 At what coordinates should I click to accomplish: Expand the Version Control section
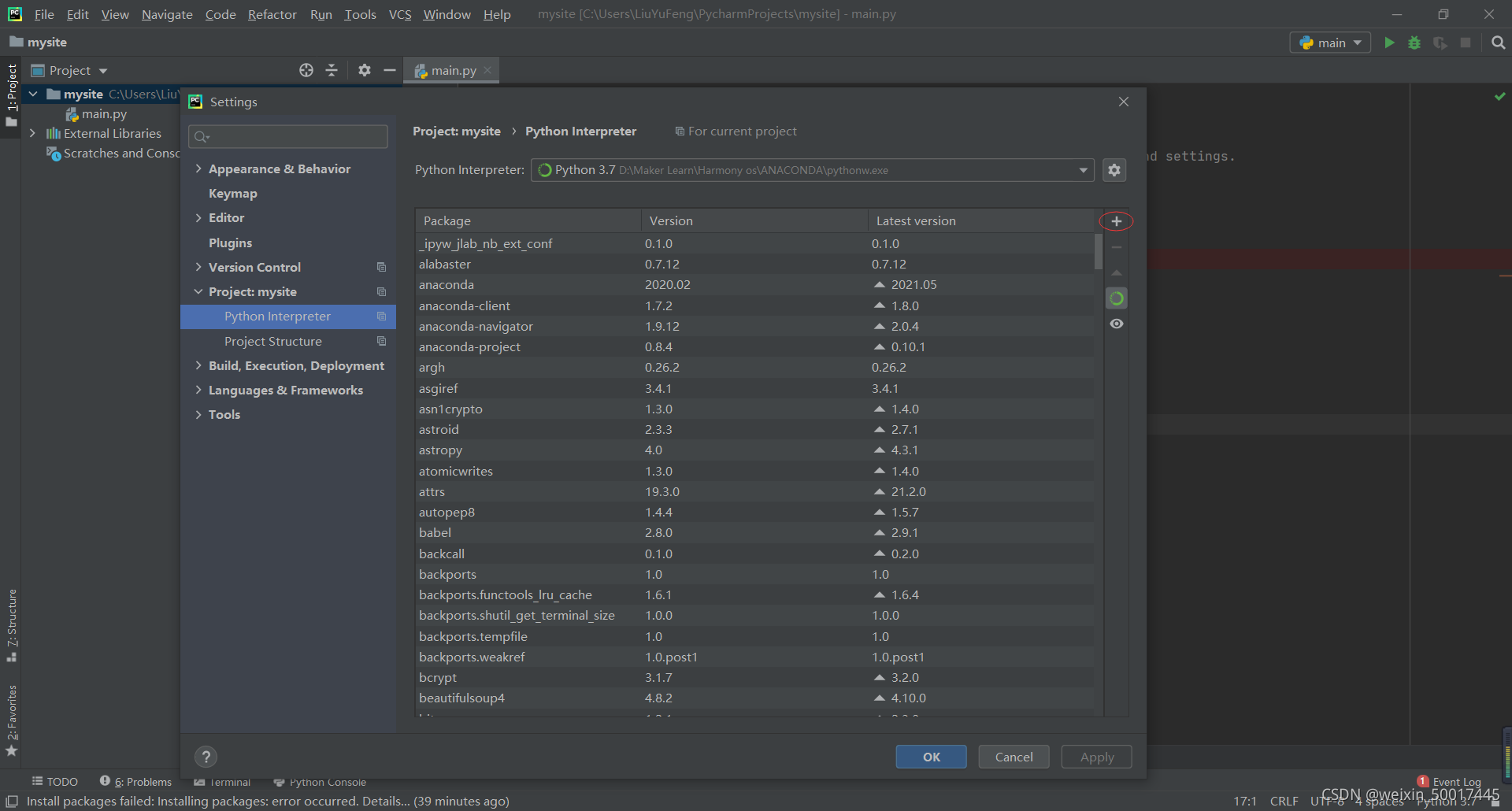[x=198, y=267]
